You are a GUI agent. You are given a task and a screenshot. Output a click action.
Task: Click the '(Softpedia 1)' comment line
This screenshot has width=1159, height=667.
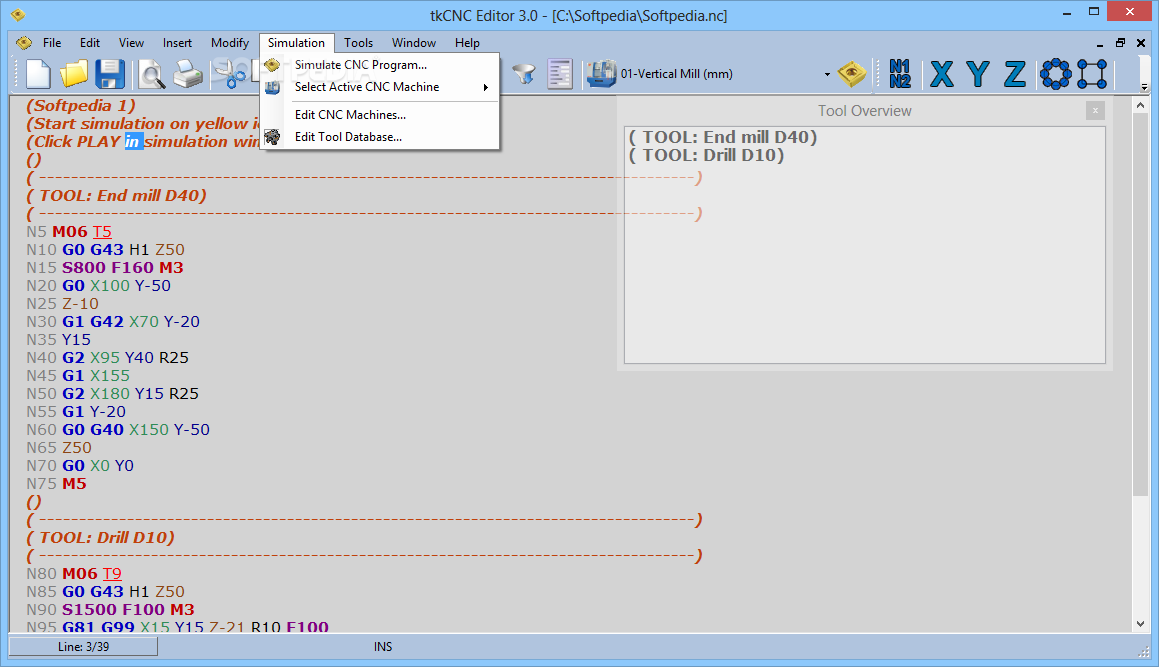click(x=81, y=106)
